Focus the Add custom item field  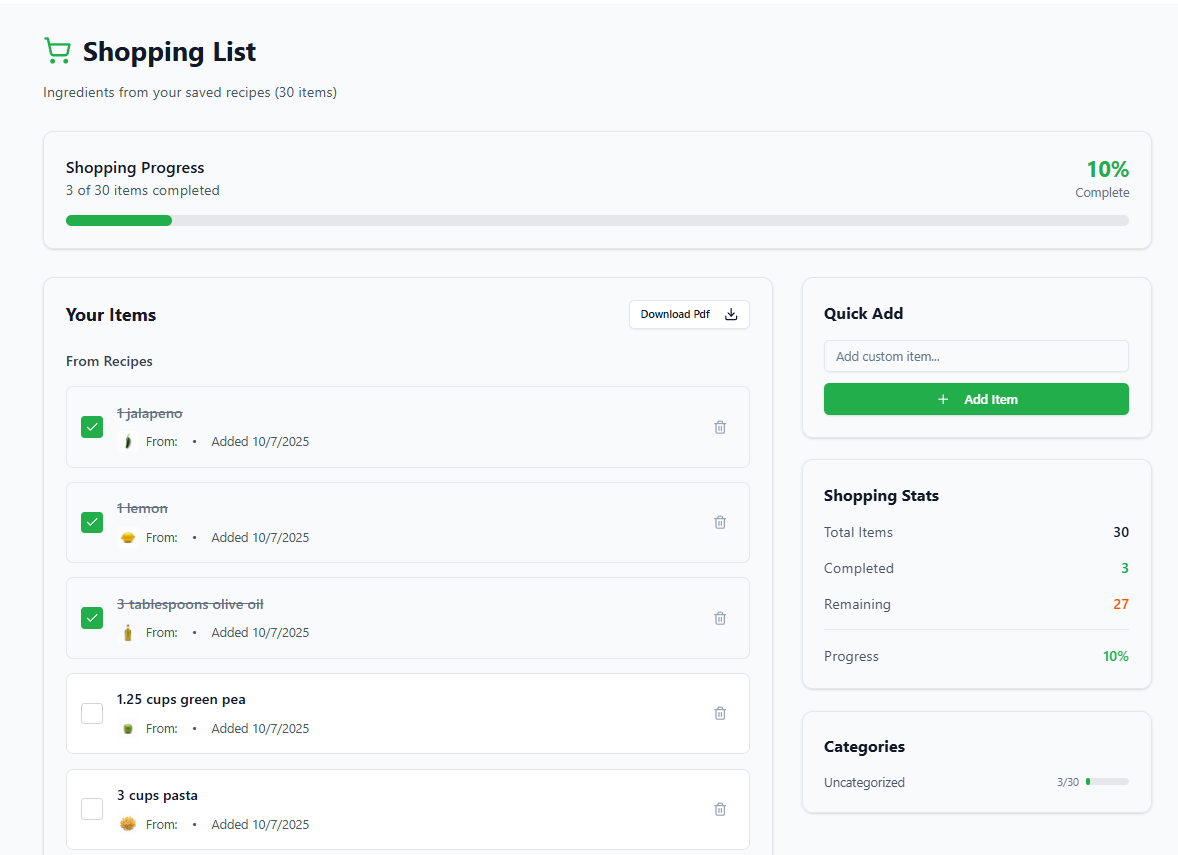click(976, 356)
